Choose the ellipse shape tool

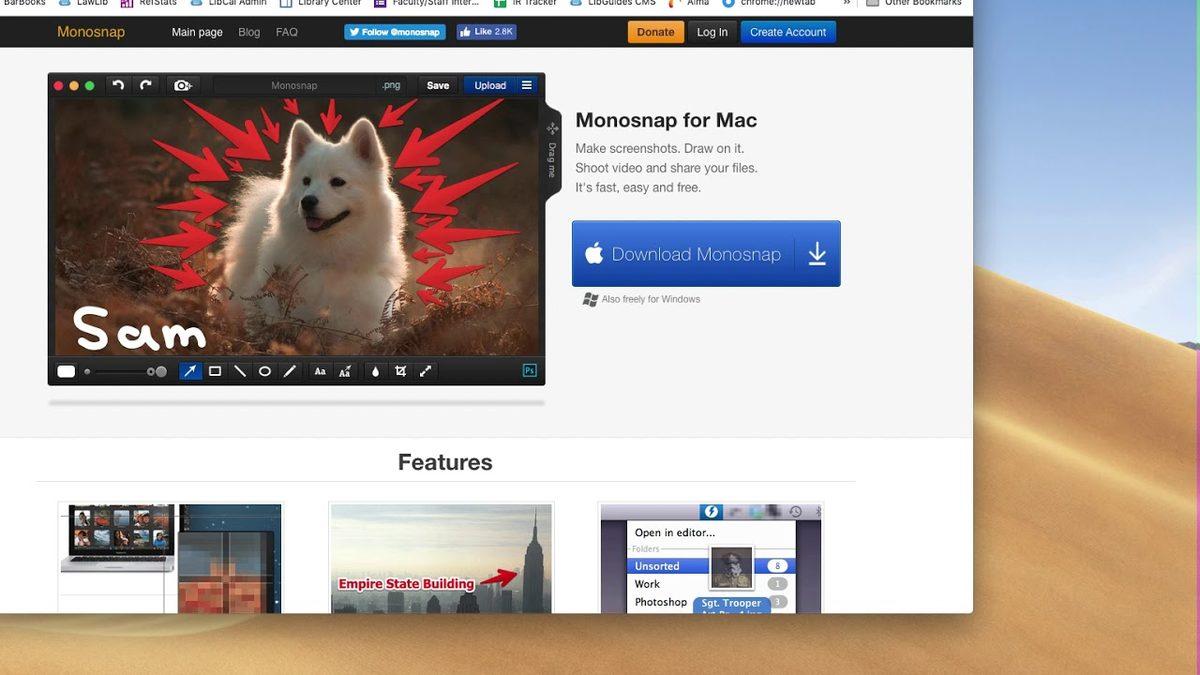click(x=265, y=371)
